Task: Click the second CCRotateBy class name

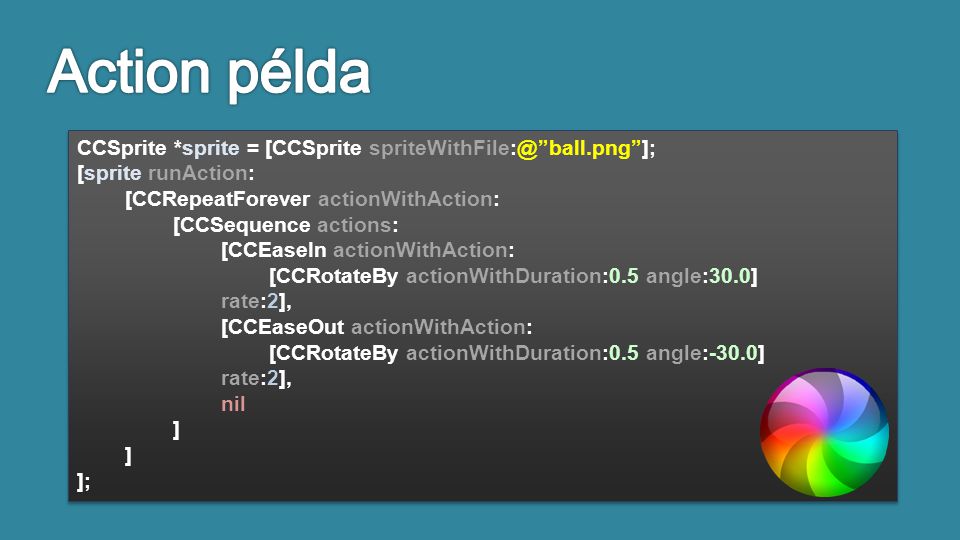Action: 337,353
